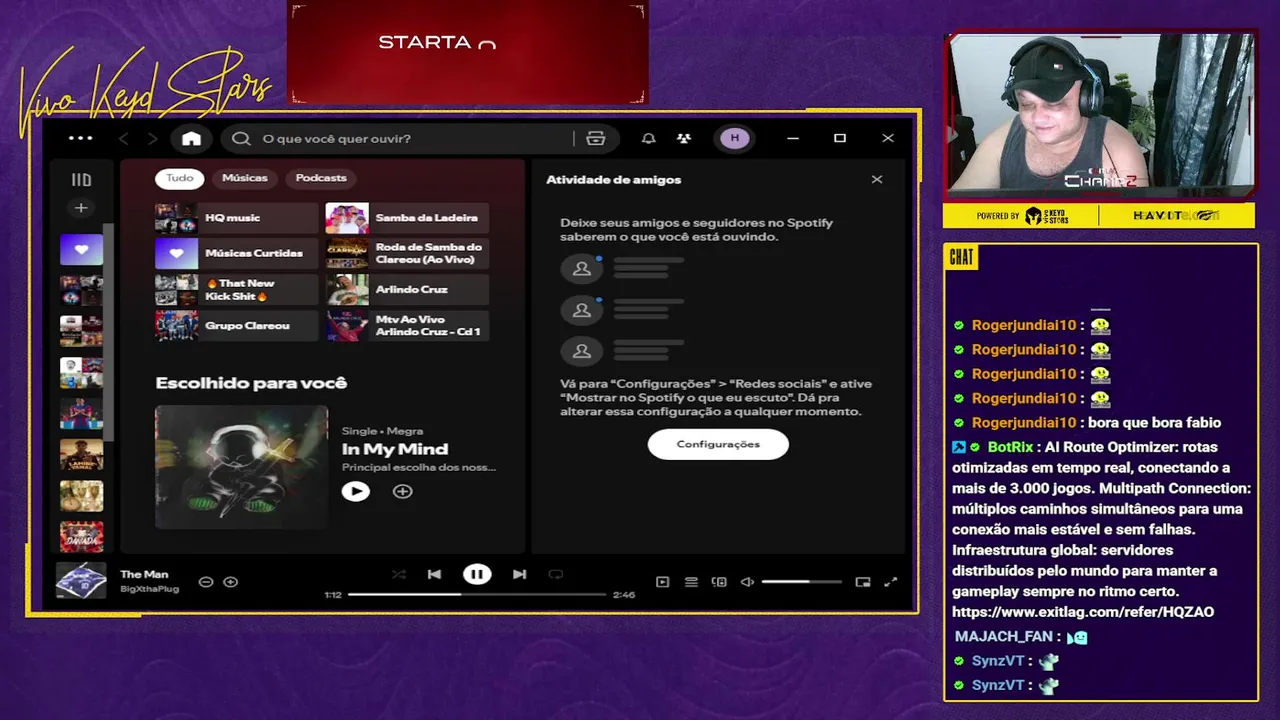Go forward with the right arrow
The width and height of the screenshot is (1280, 720).
pos(152,138)
